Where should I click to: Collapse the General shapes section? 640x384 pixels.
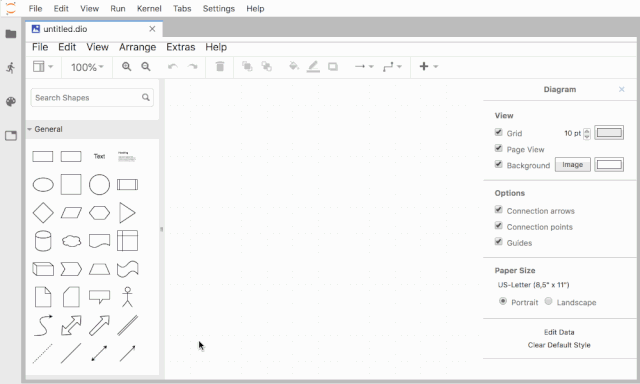pyautogui.click(x=92, y=129)
